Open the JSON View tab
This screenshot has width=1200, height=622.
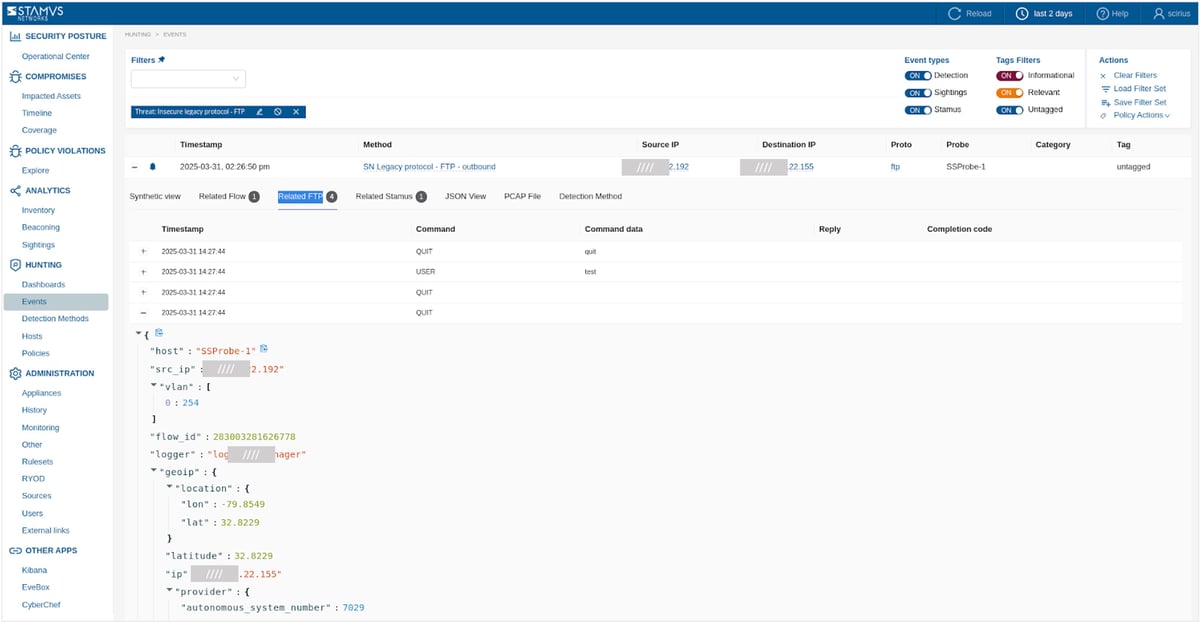point(465,197)
